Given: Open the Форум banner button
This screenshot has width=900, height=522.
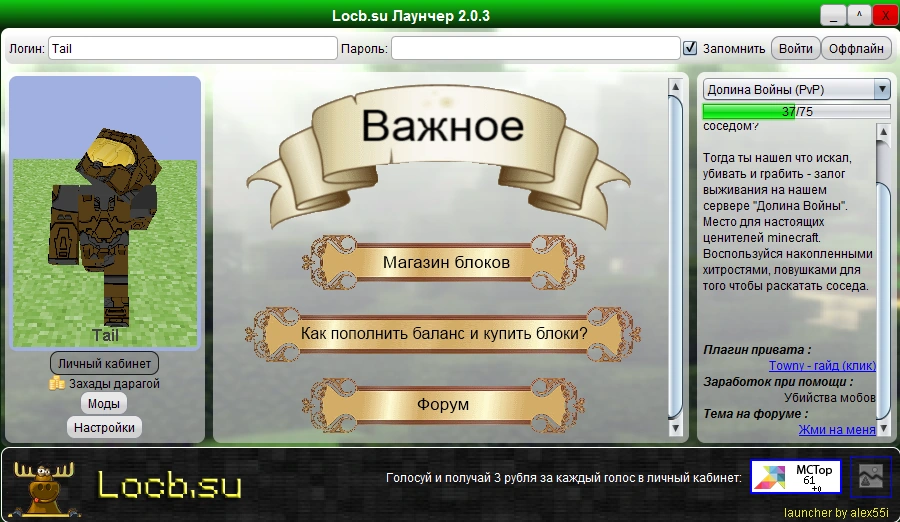Looking at the screenshot, I should [444, 405].
